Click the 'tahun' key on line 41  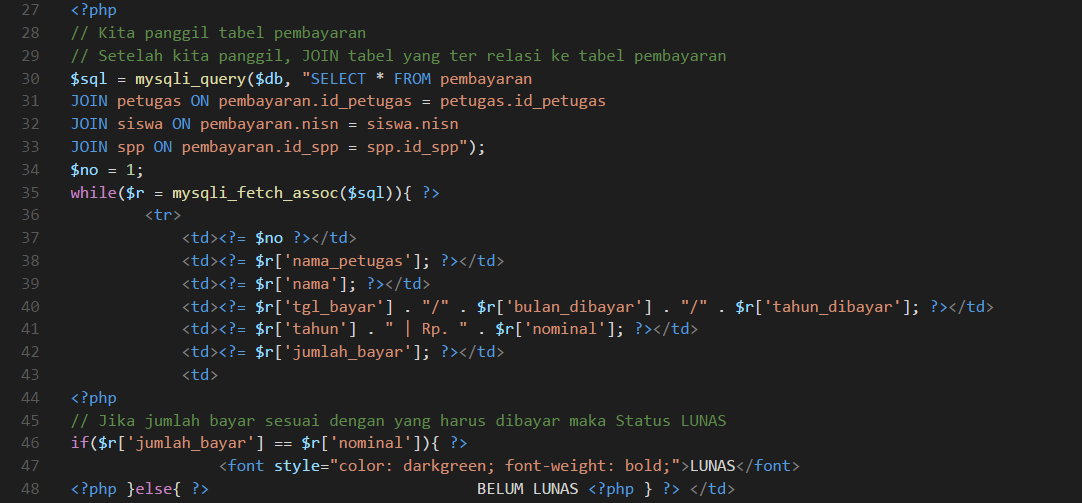point(315,329)
